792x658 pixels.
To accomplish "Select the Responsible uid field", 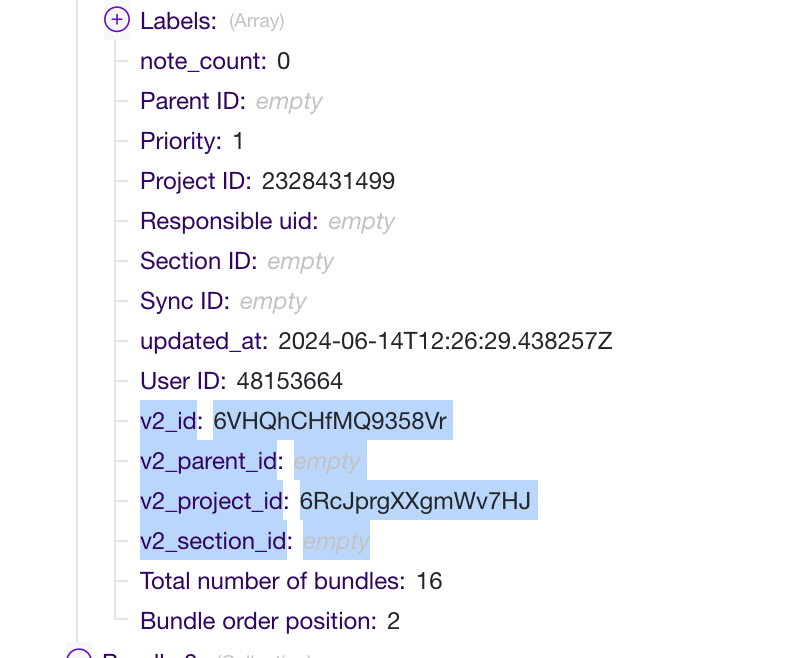I will pyautogui.click(x=229, y=221).
